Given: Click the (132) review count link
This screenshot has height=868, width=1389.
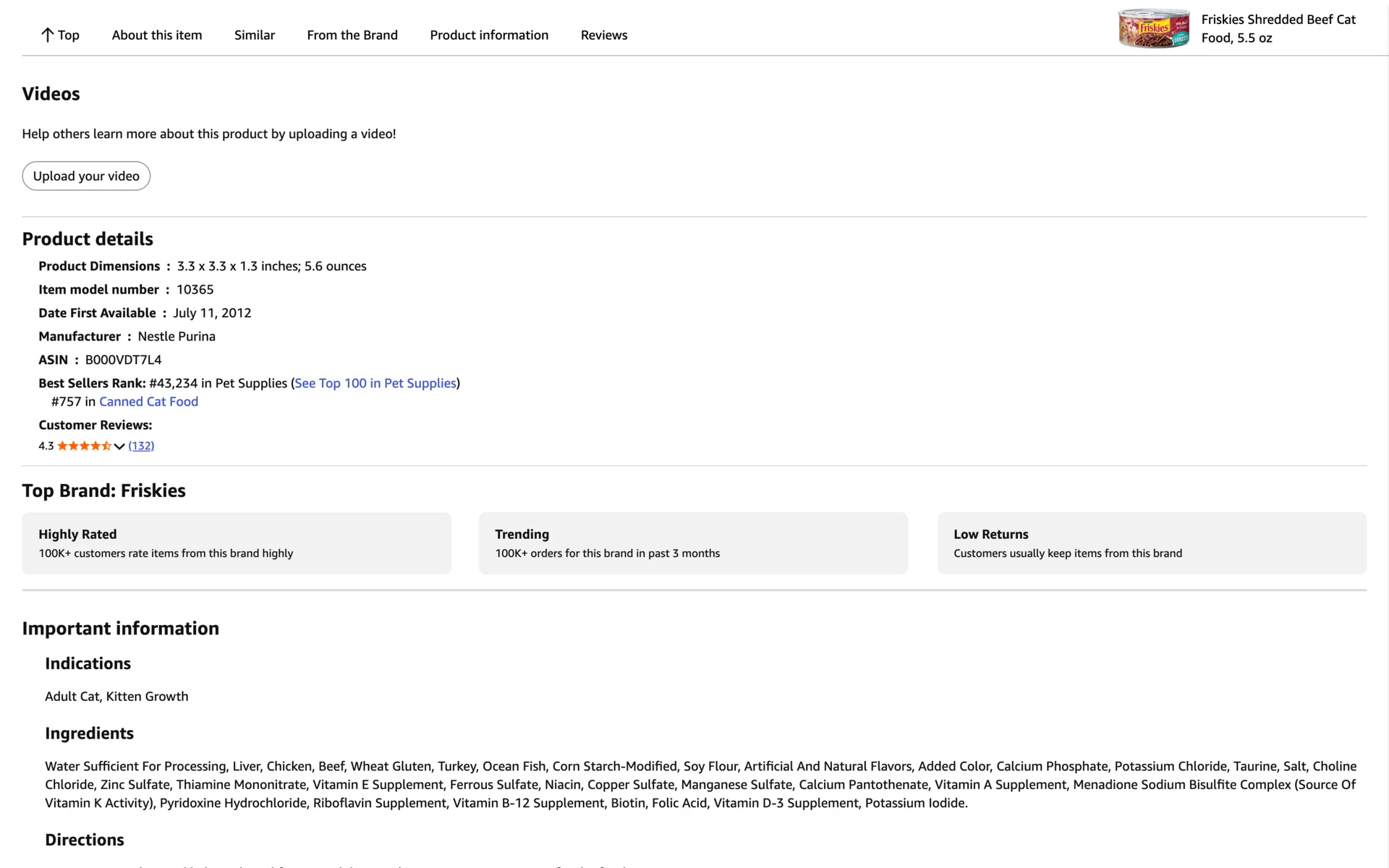Looking at the screenshot, I should point(141,446).
